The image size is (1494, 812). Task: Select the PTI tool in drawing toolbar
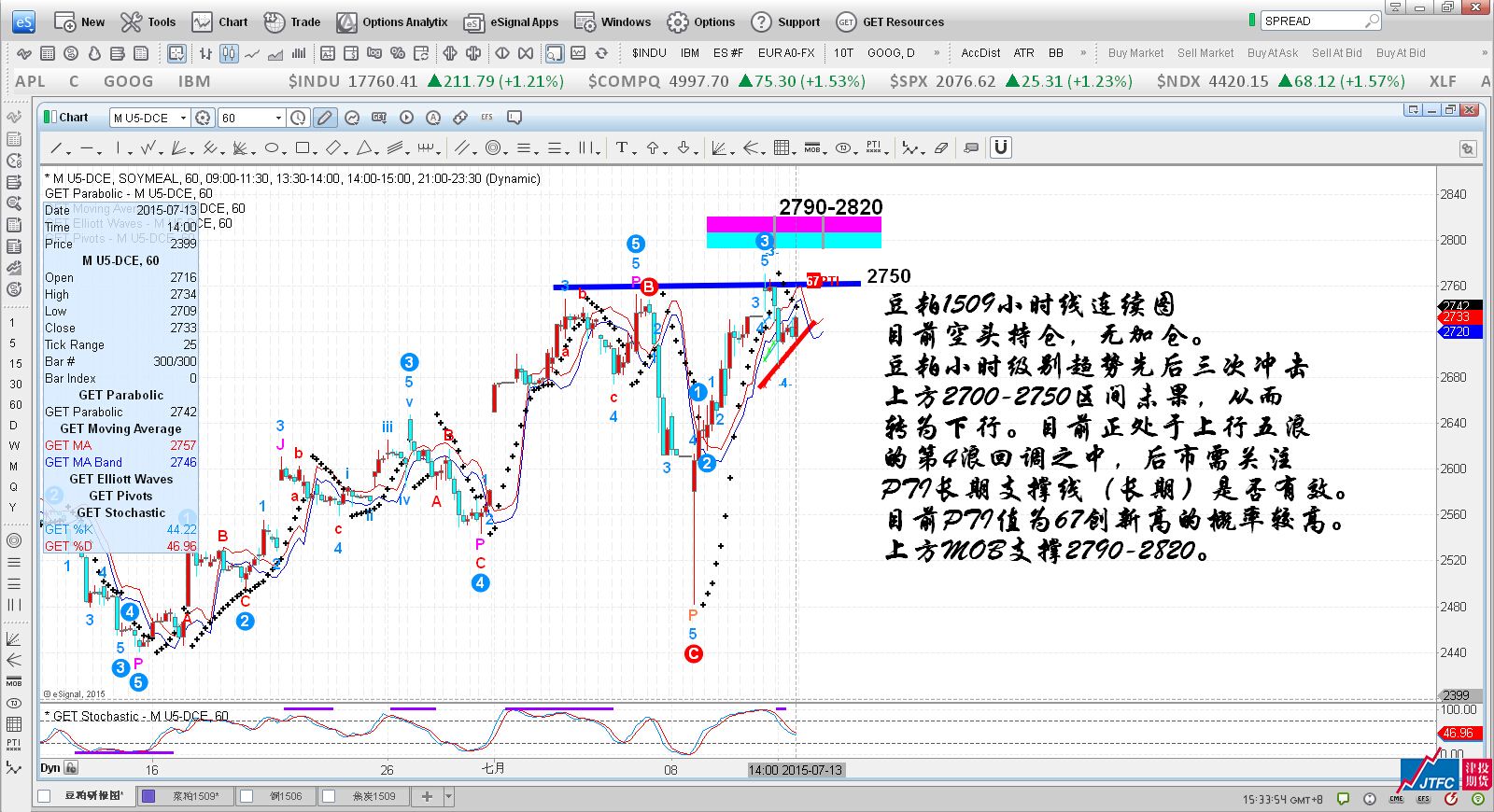(873, 148)
